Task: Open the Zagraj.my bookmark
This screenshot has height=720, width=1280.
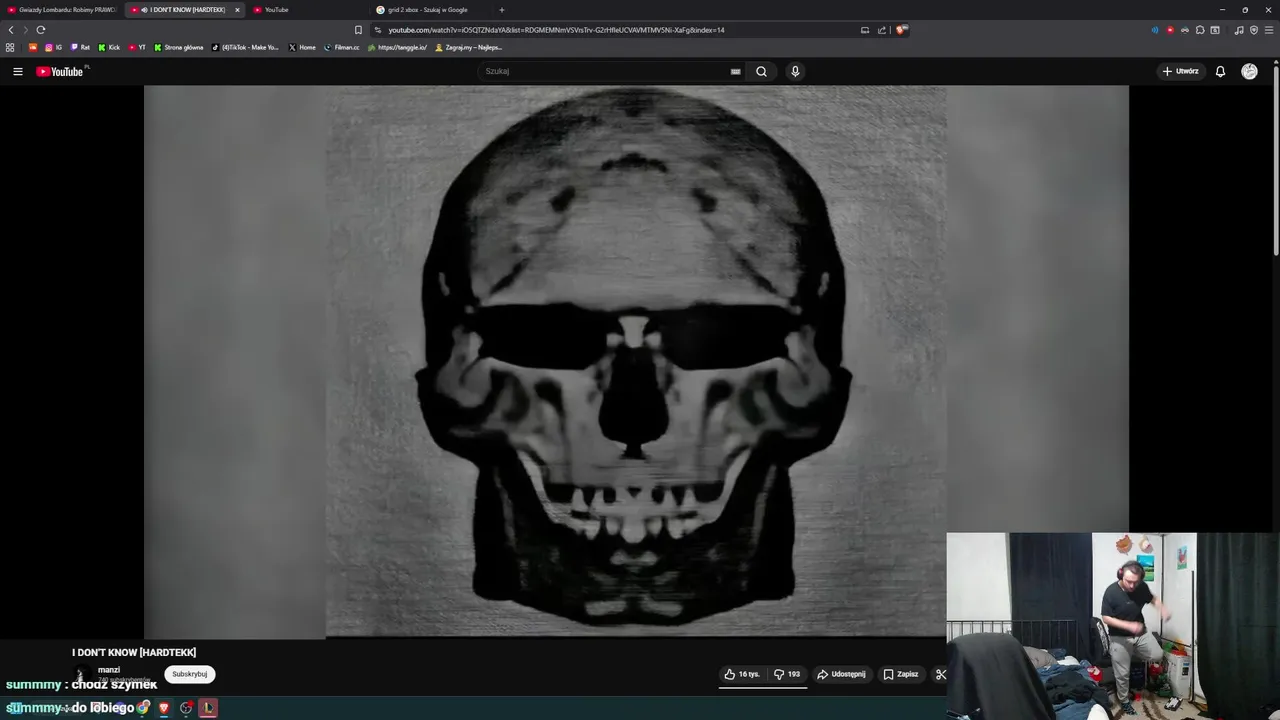Action: tap(469, 47)
